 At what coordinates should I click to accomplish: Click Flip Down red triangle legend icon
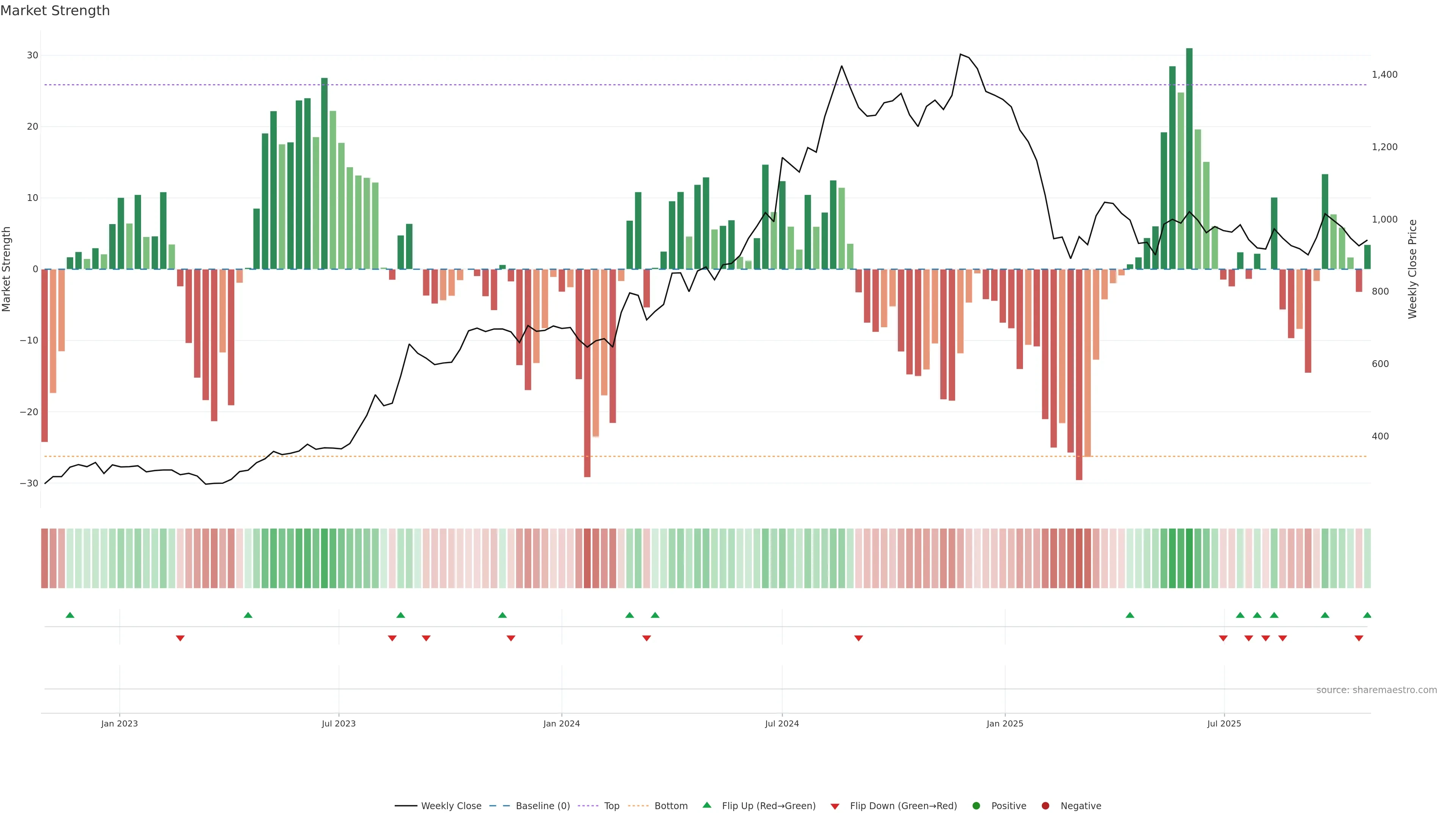pyautogui.click(x=835, y=806)
